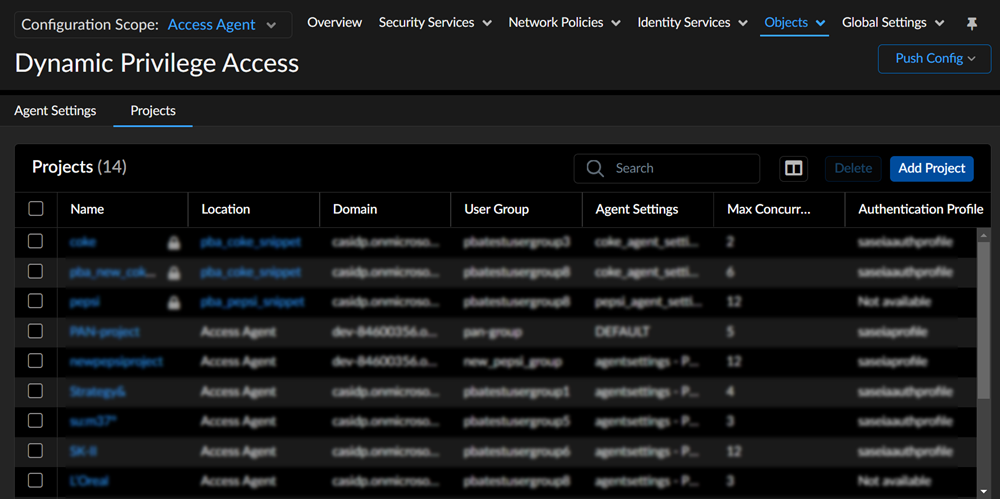This screenshot has width=1000, height=499.
Task: Click the Add Project button
Action: (931, 168)
